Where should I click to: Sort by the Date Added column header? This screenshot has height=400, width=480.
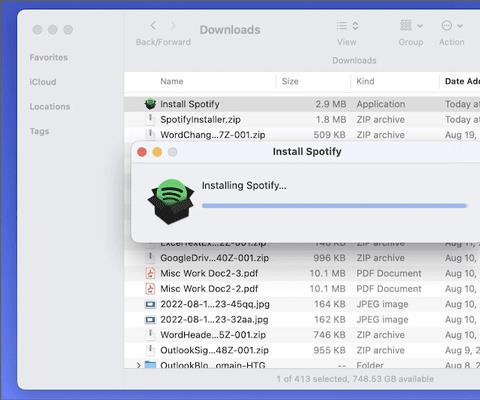(x=462, y=81)
